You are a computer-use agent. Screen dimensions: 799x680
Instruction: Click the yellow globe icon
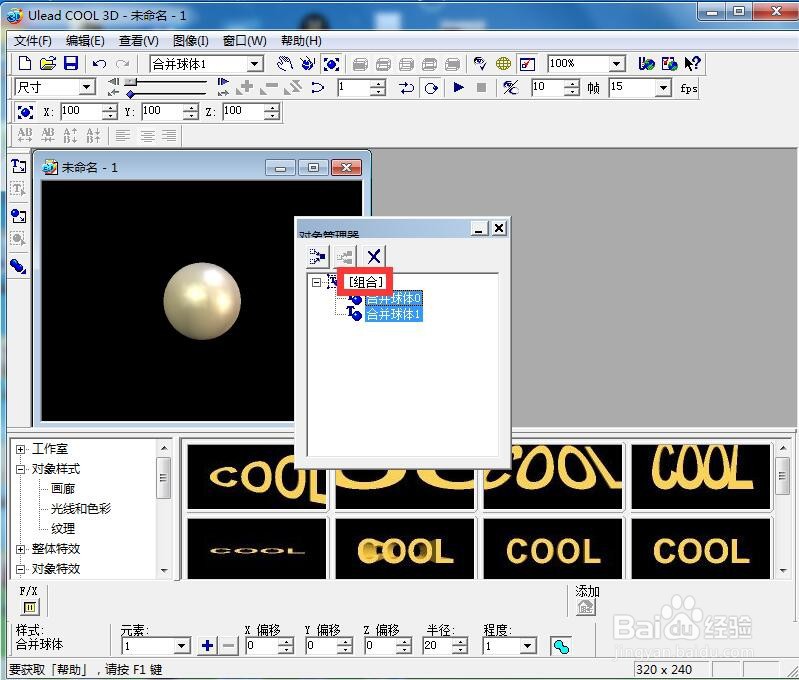[x=503, y=64]
